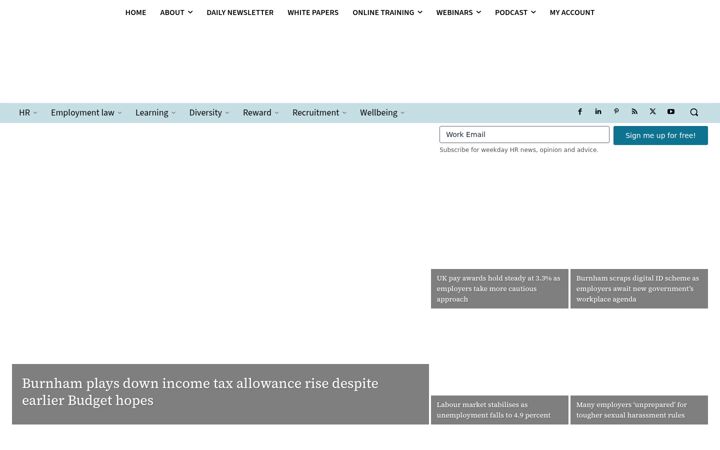Click the Work Email input field
The height and width of the screenshot is (450, 720).
(x=524, y=135)
